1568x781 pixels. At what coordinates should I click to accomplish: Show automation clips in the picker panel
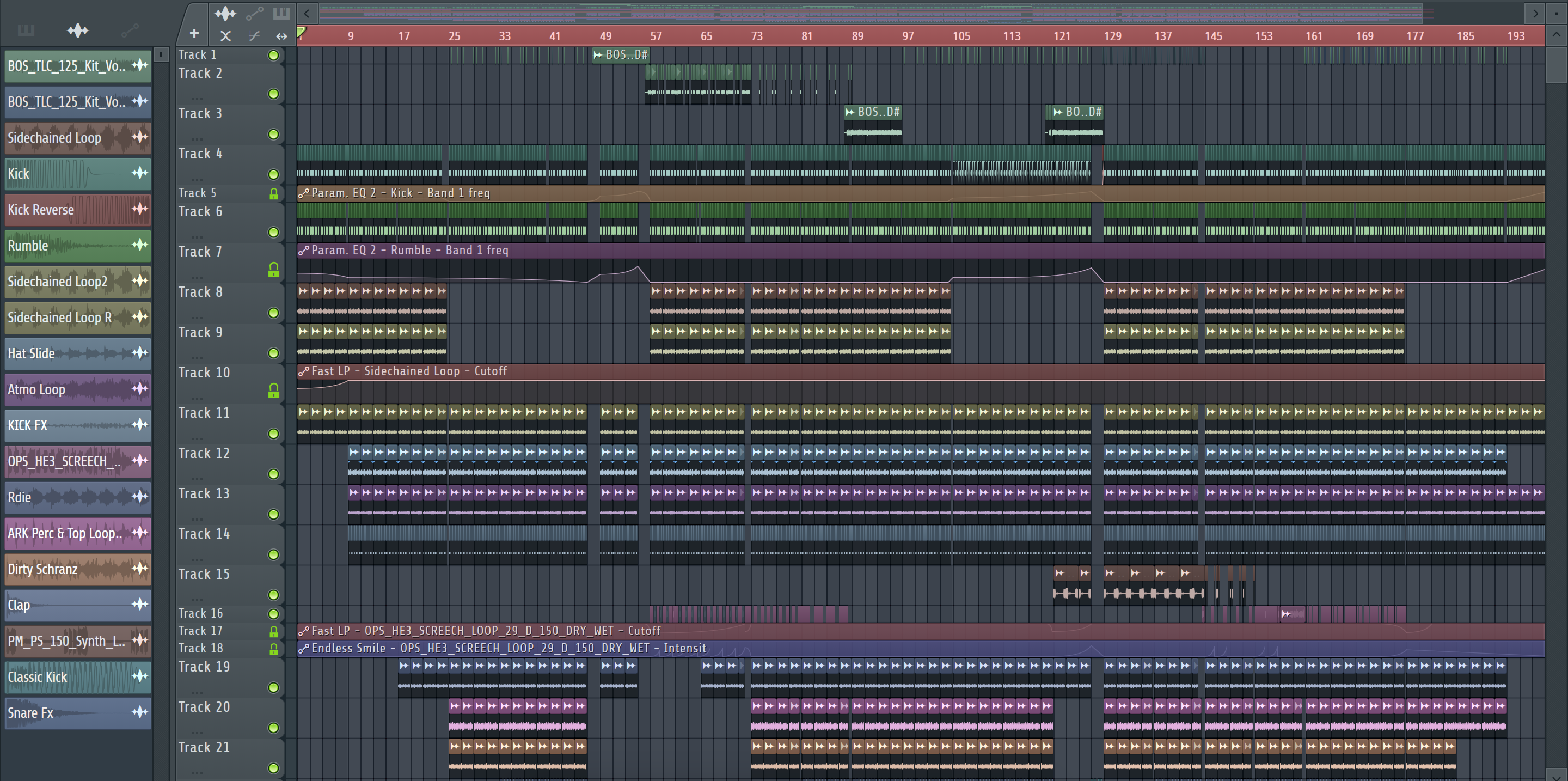click(130, 30)
